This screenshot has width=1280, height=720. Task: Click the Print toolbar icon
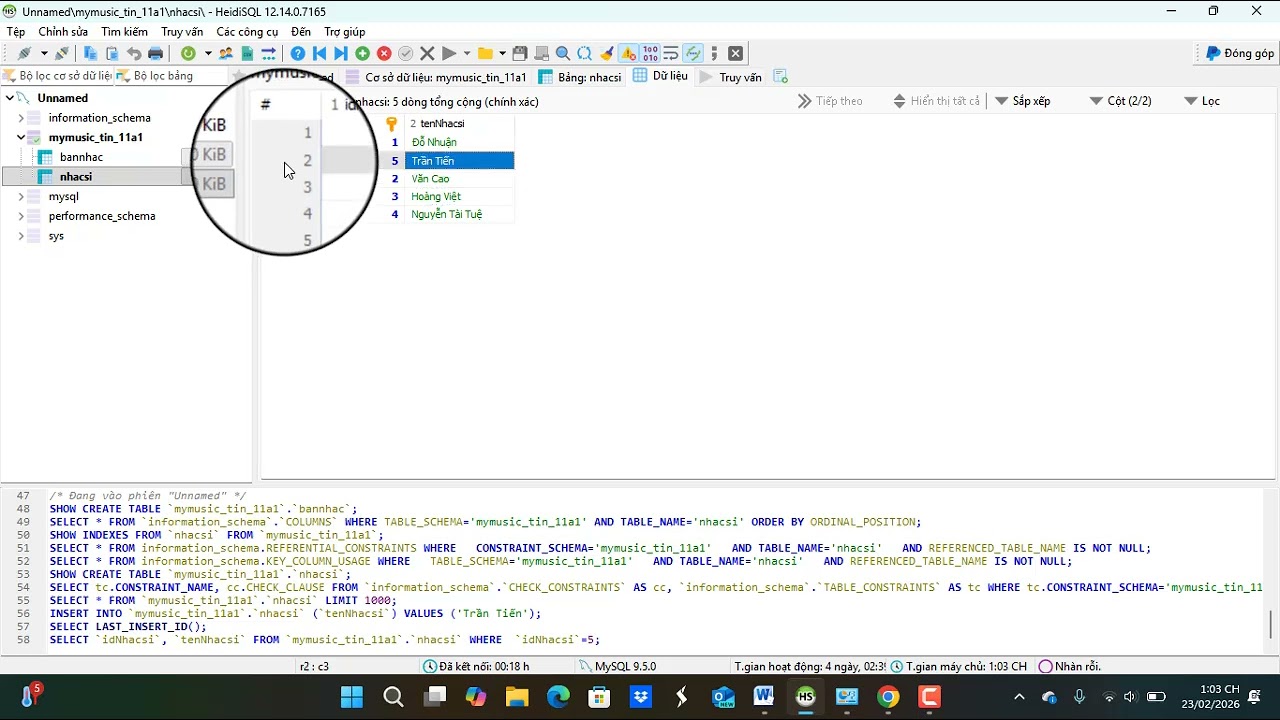point(156,53)
